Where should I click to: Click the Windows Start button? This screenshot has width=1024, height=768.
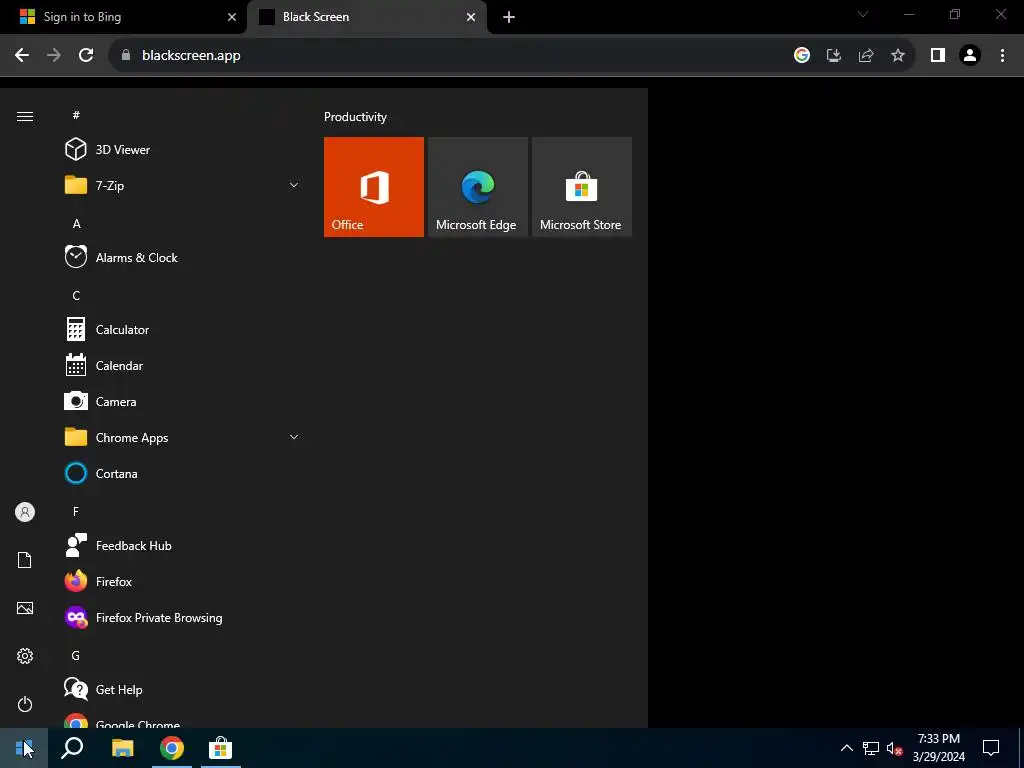pos(24,748)
